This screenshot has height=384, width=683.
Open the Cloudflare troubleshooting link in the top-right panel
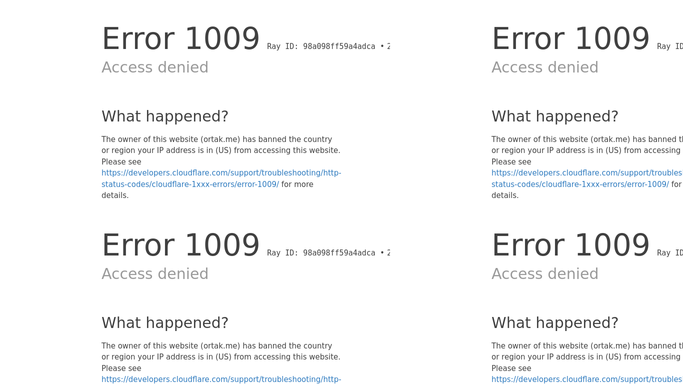tap(587, 173)
